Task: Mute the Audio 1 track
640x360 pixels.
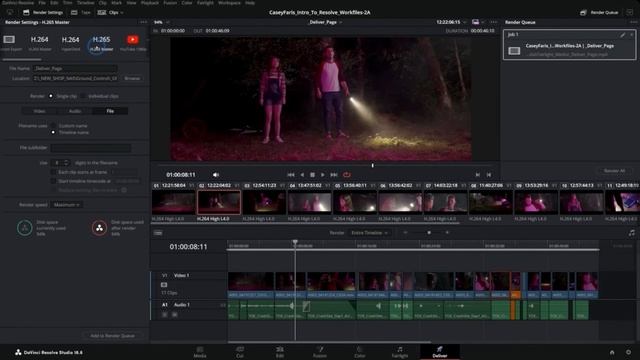Action: (175, 315)
